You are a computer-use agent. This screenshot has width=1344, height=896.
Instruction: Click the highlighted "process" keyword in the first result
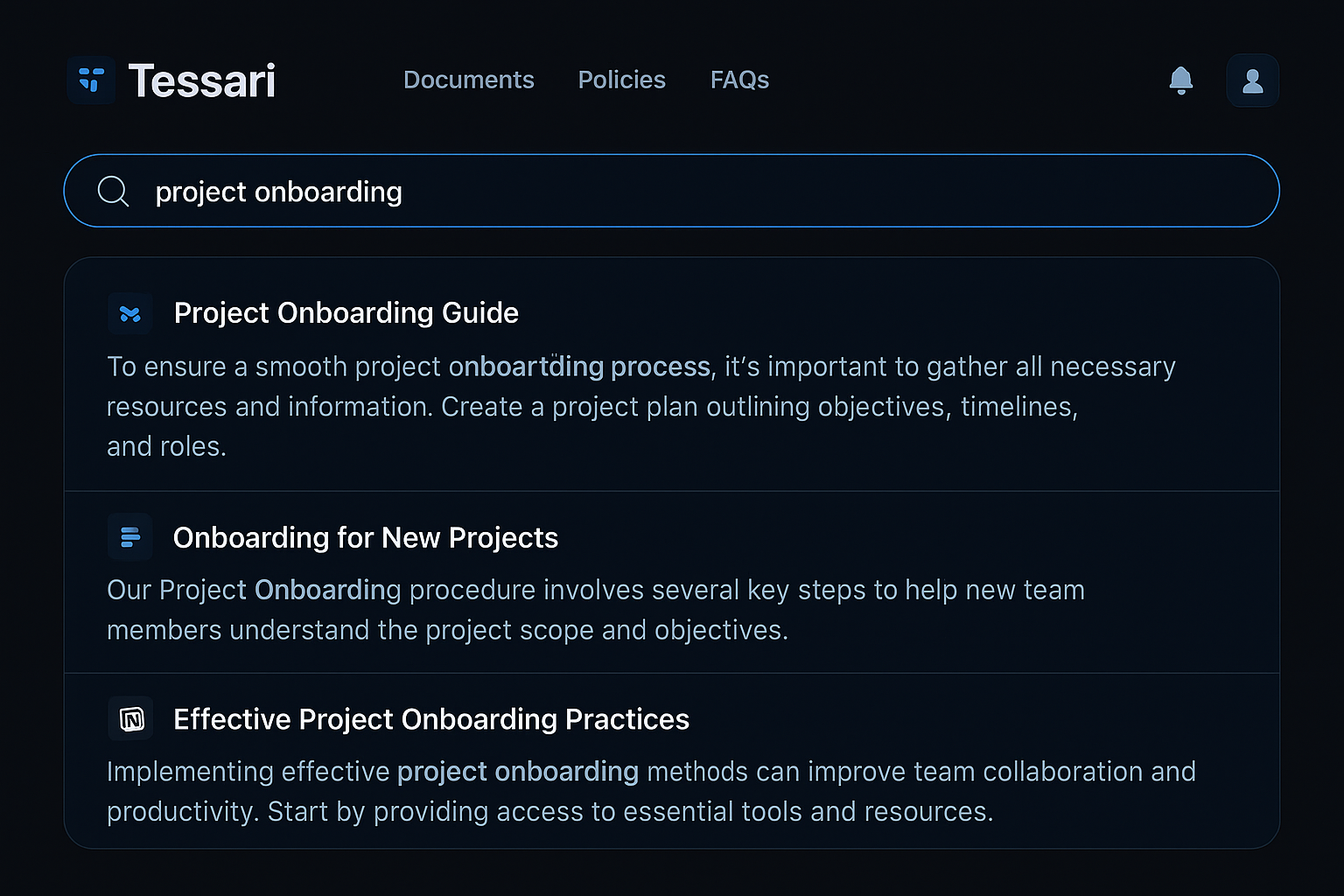click(x=660, y=367)
